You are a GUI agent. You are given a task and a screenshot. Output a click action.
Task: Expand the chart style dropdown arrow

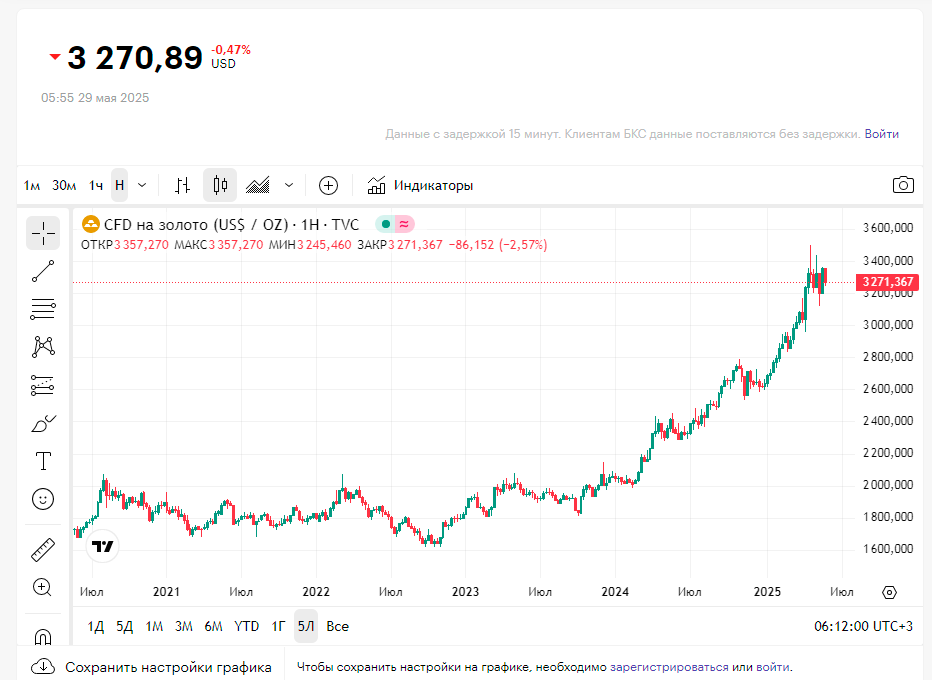pyautogui.click(x=289, y=185)
